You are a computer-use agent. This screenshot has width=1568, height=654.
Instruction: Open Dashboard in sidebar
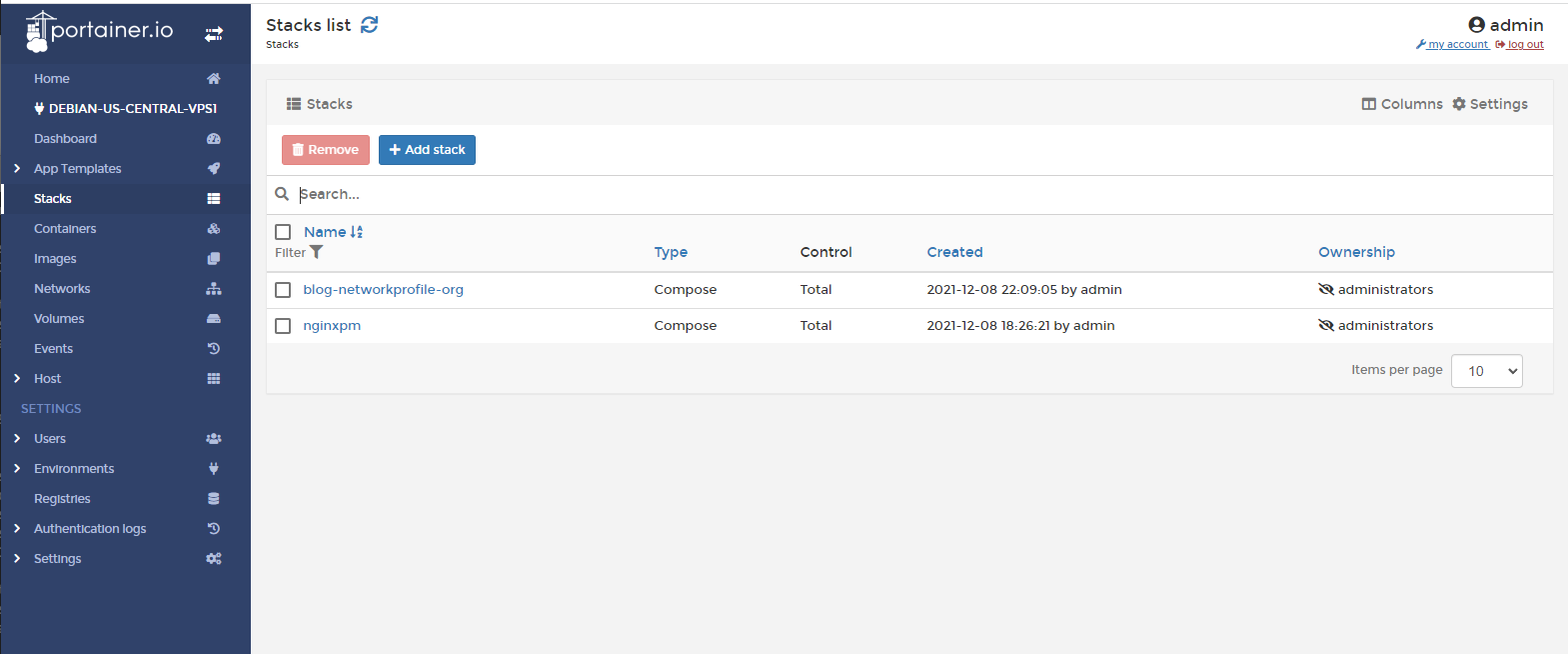click(x=65, y=139)
